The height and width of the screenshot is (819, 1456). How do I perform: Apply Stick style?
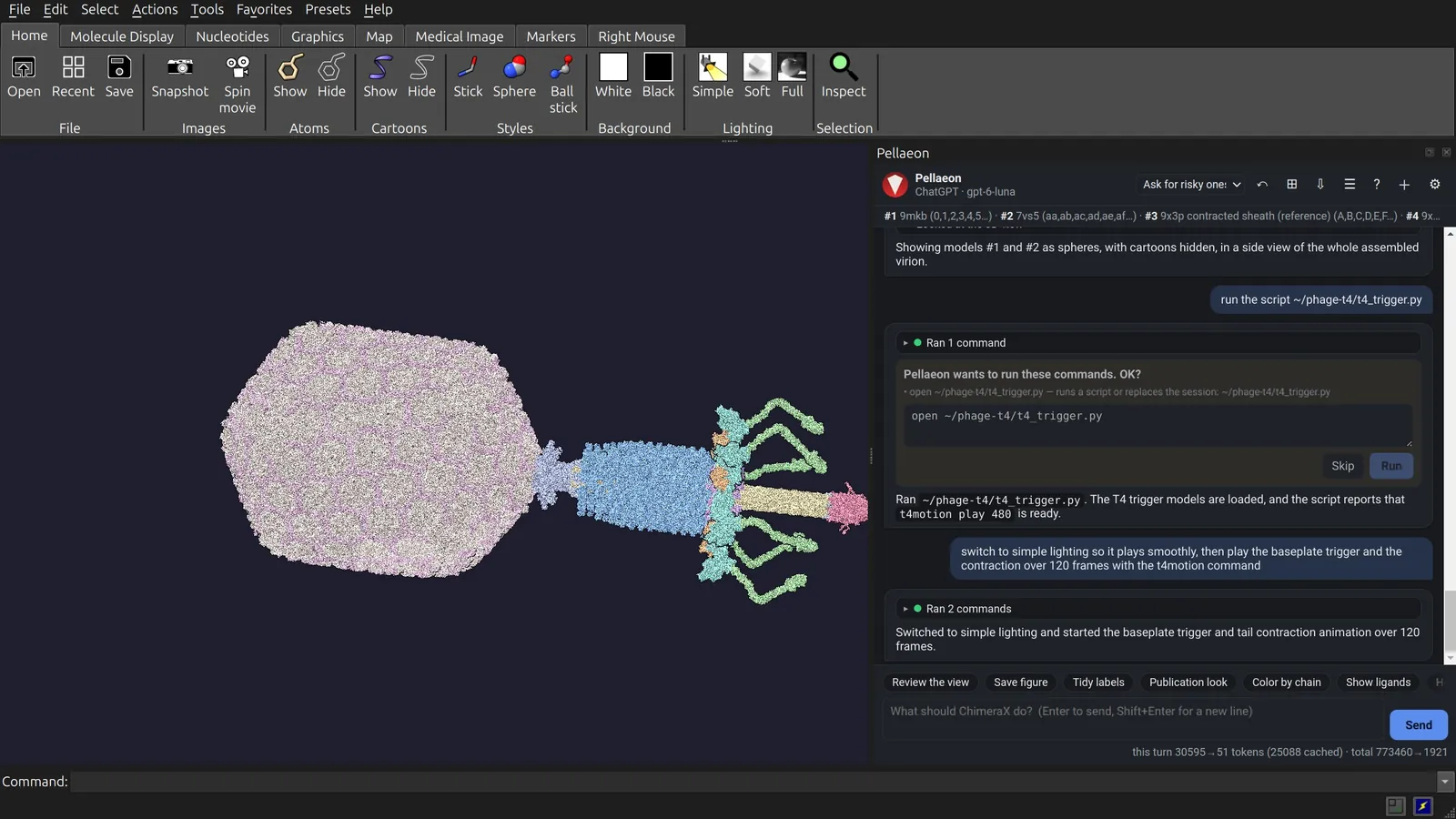[468, 76]
